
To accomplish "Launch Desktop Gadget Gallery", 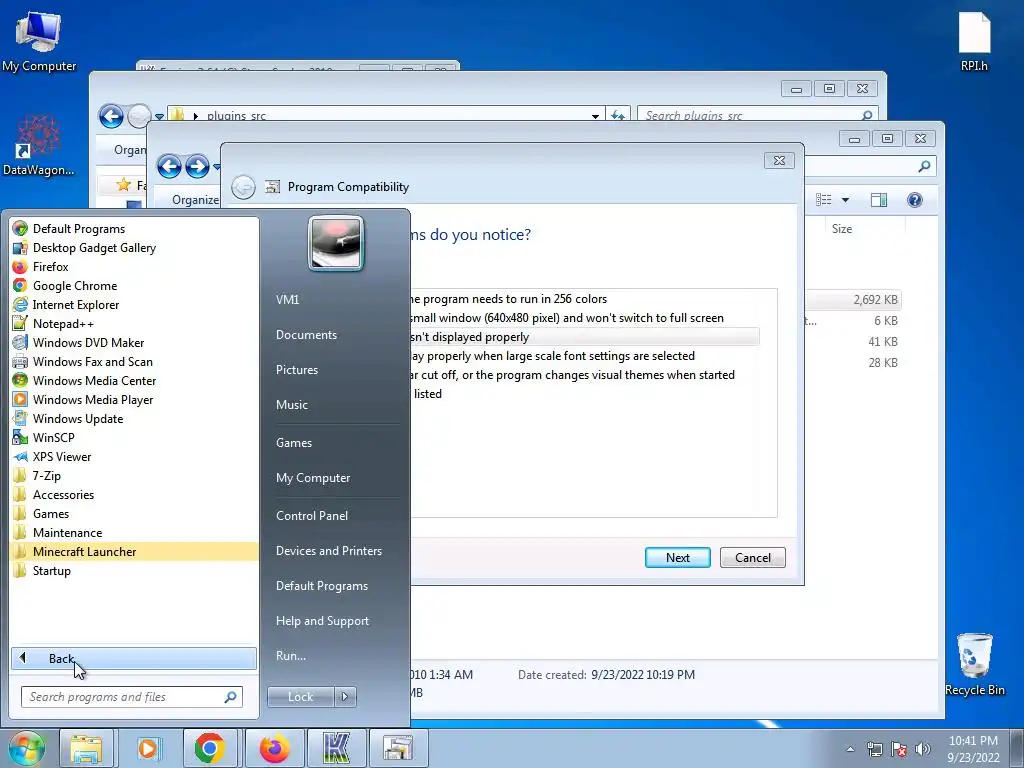I will coord(94,248).
